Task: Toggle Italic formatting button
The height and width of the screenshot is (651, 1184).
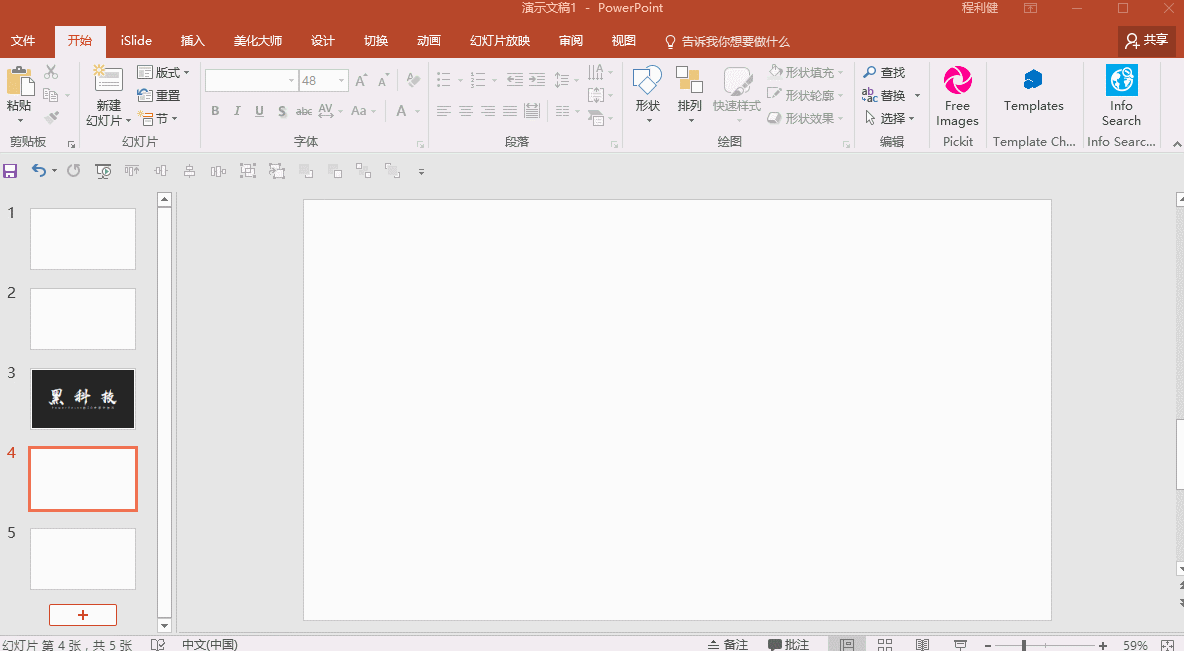Action: (x=237, y=111)
